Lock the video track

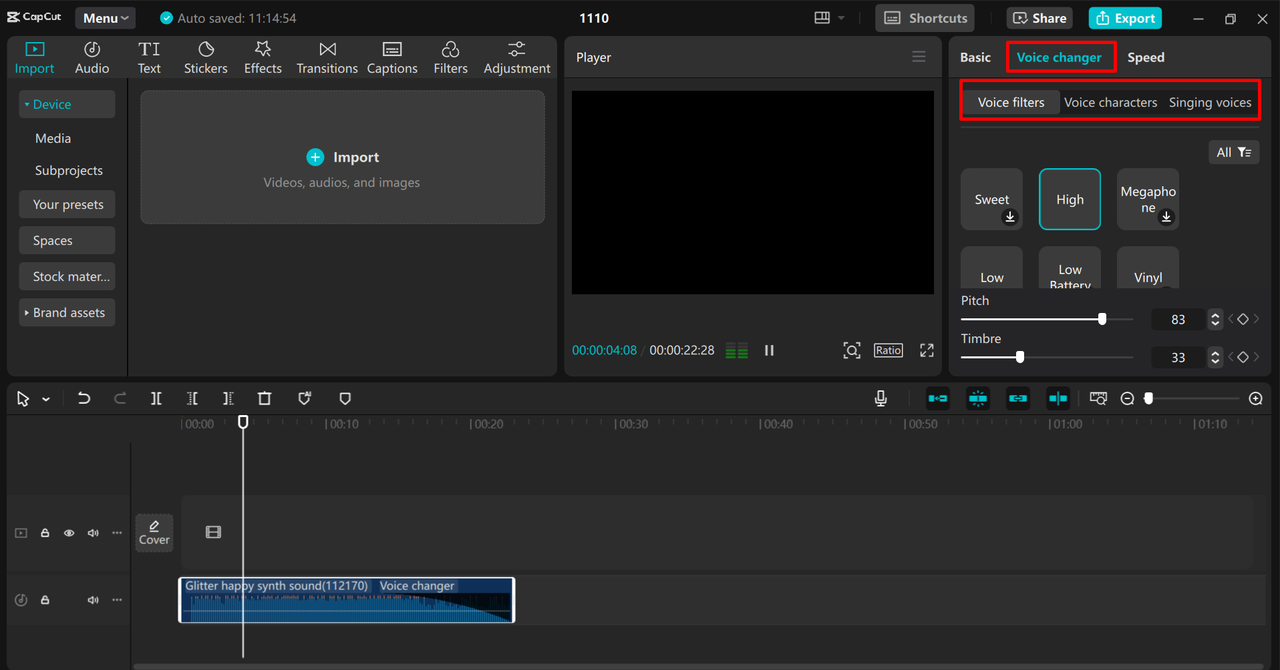[45, 533]
